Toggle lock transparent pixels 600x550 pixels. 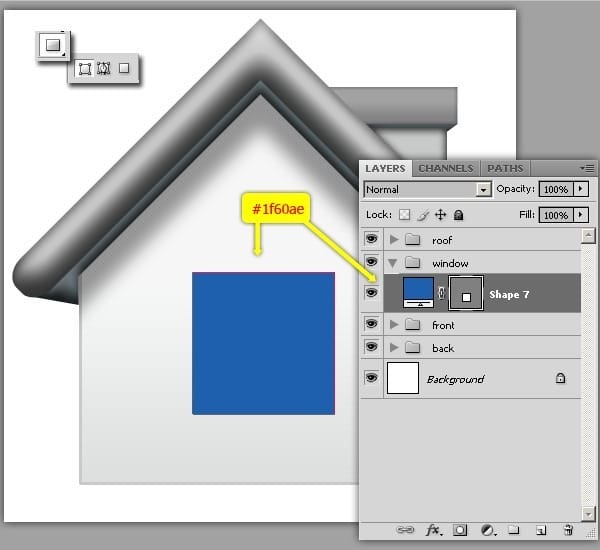point(404,215)
